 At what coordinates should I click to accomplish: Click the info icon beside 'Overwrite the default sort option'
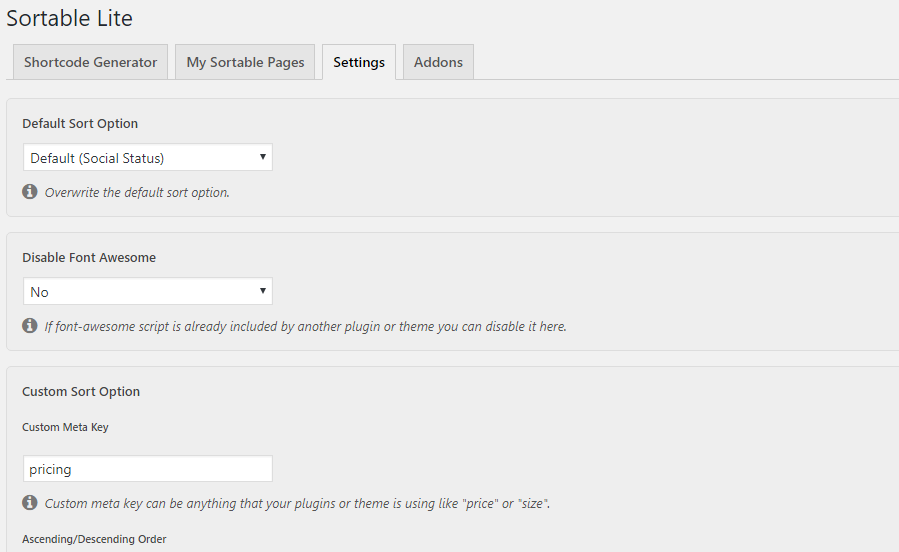pyautogui.click(x=30, y=191)
